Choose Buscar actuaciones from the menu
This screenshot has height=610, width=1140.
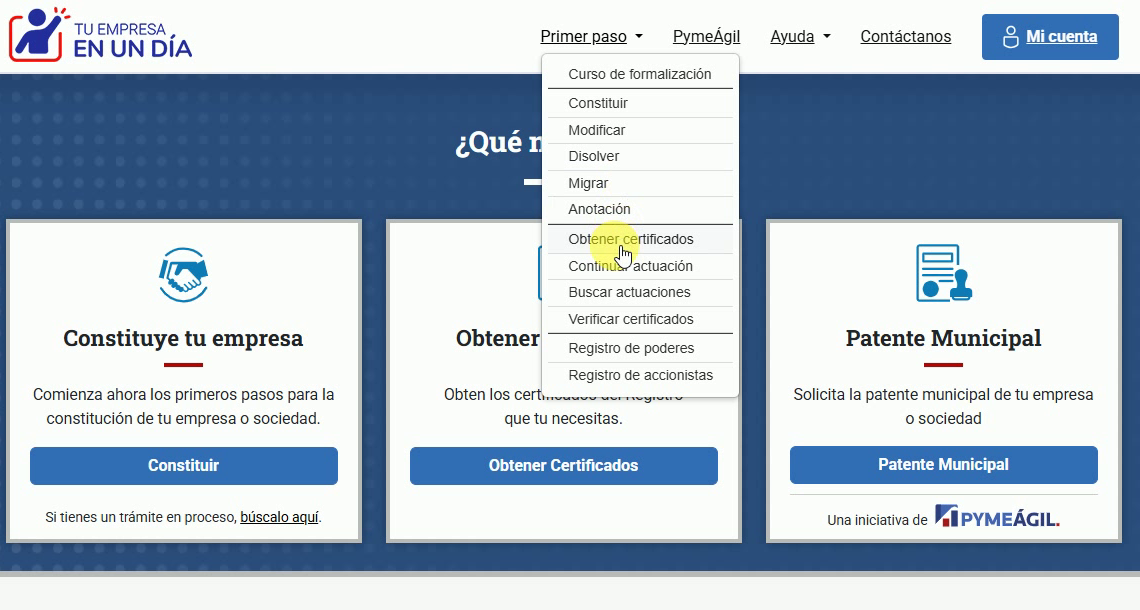(640, 292)
